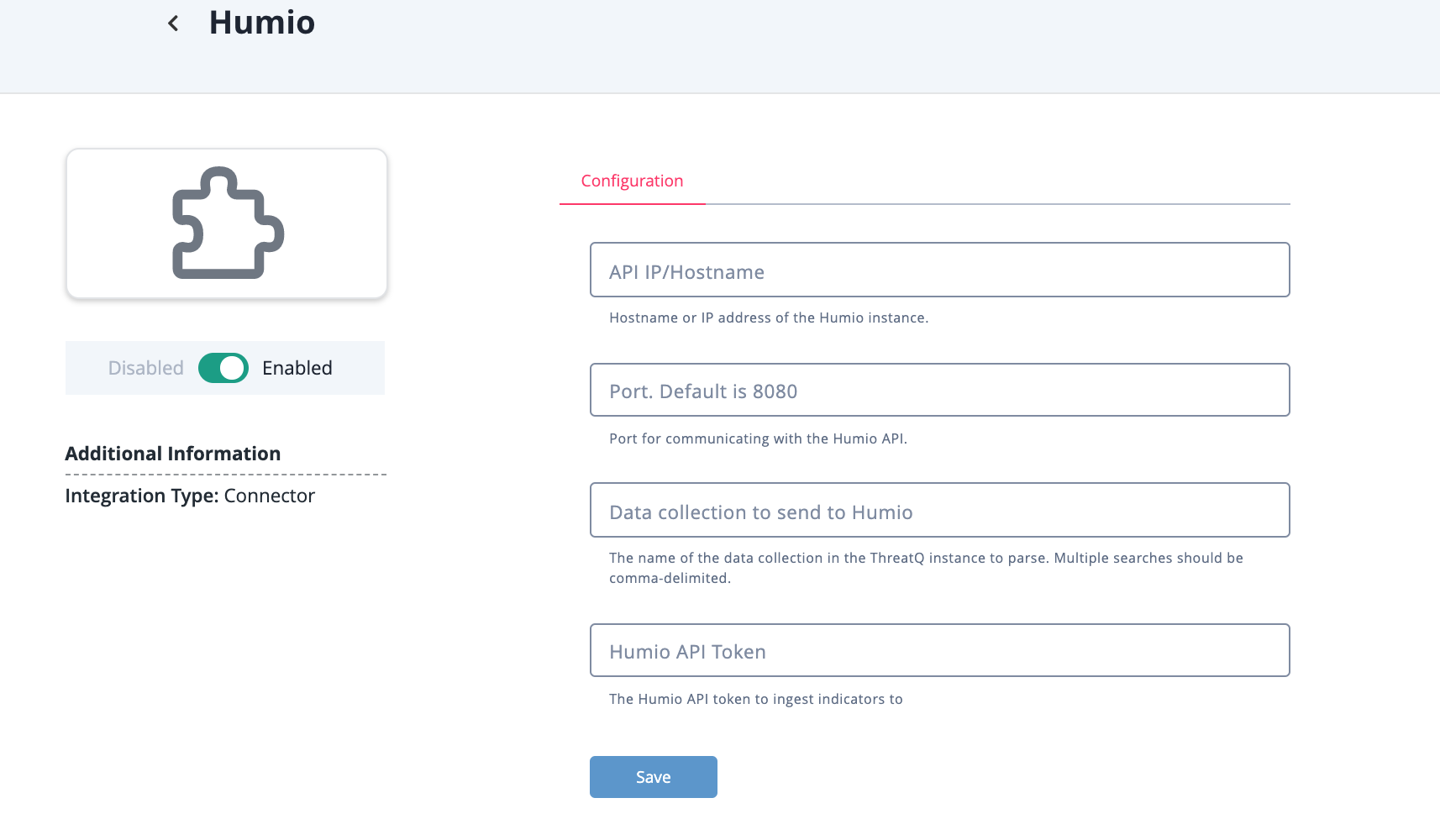Screen dimensions: 1440x840
Task: Save the Humio configuration
Action: (654, 777)
